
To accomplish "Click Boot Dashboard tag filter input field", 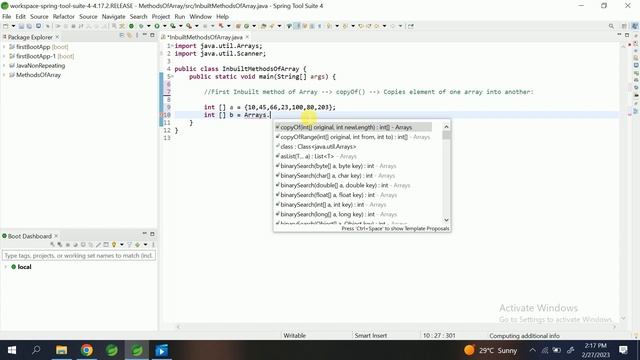I will click(78, 256).
